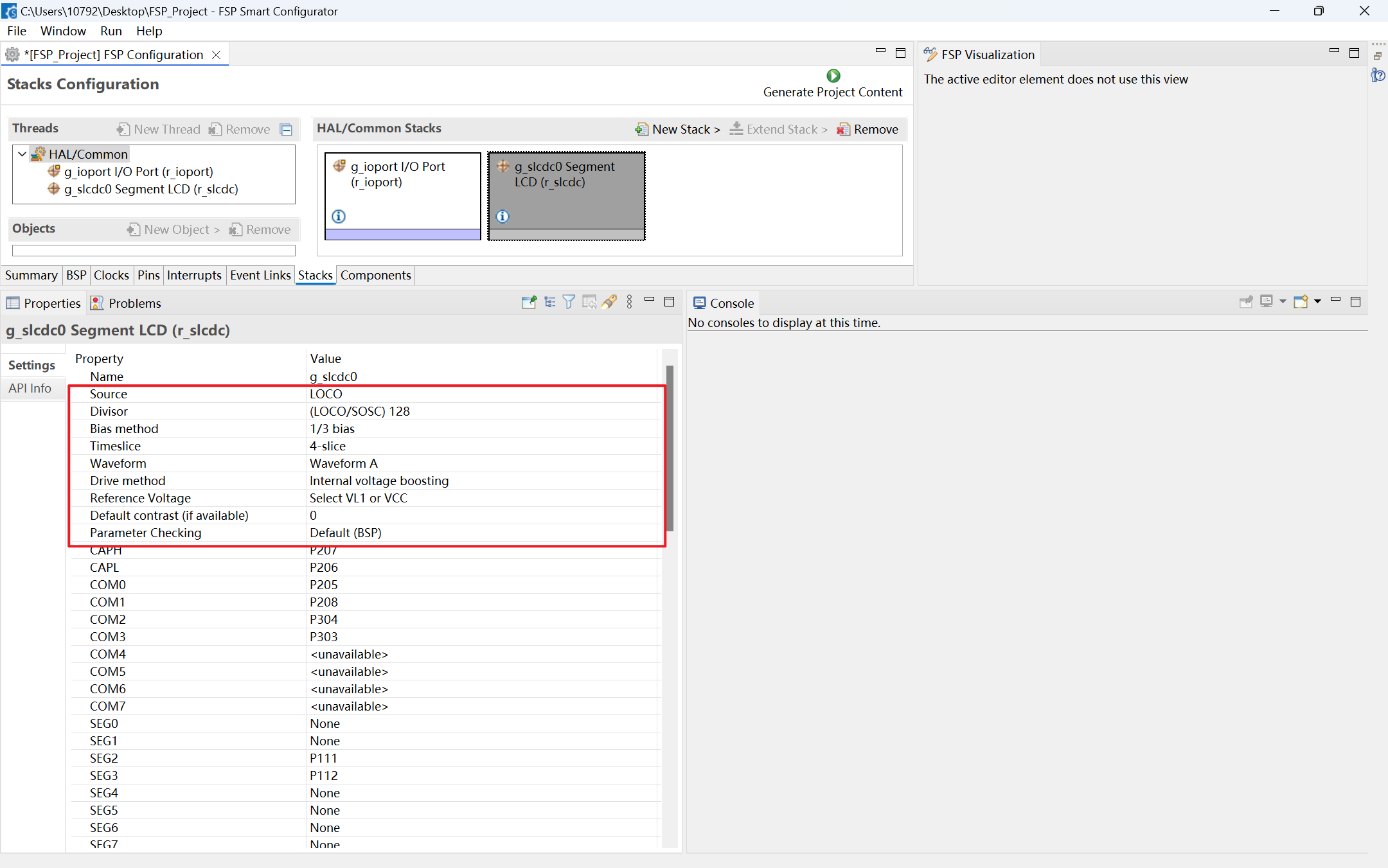Image resolution: width=1388 pixels, height=868 pixels.
Task: Select the g_ioport I/O Port stack block
Action: (402, 196)
